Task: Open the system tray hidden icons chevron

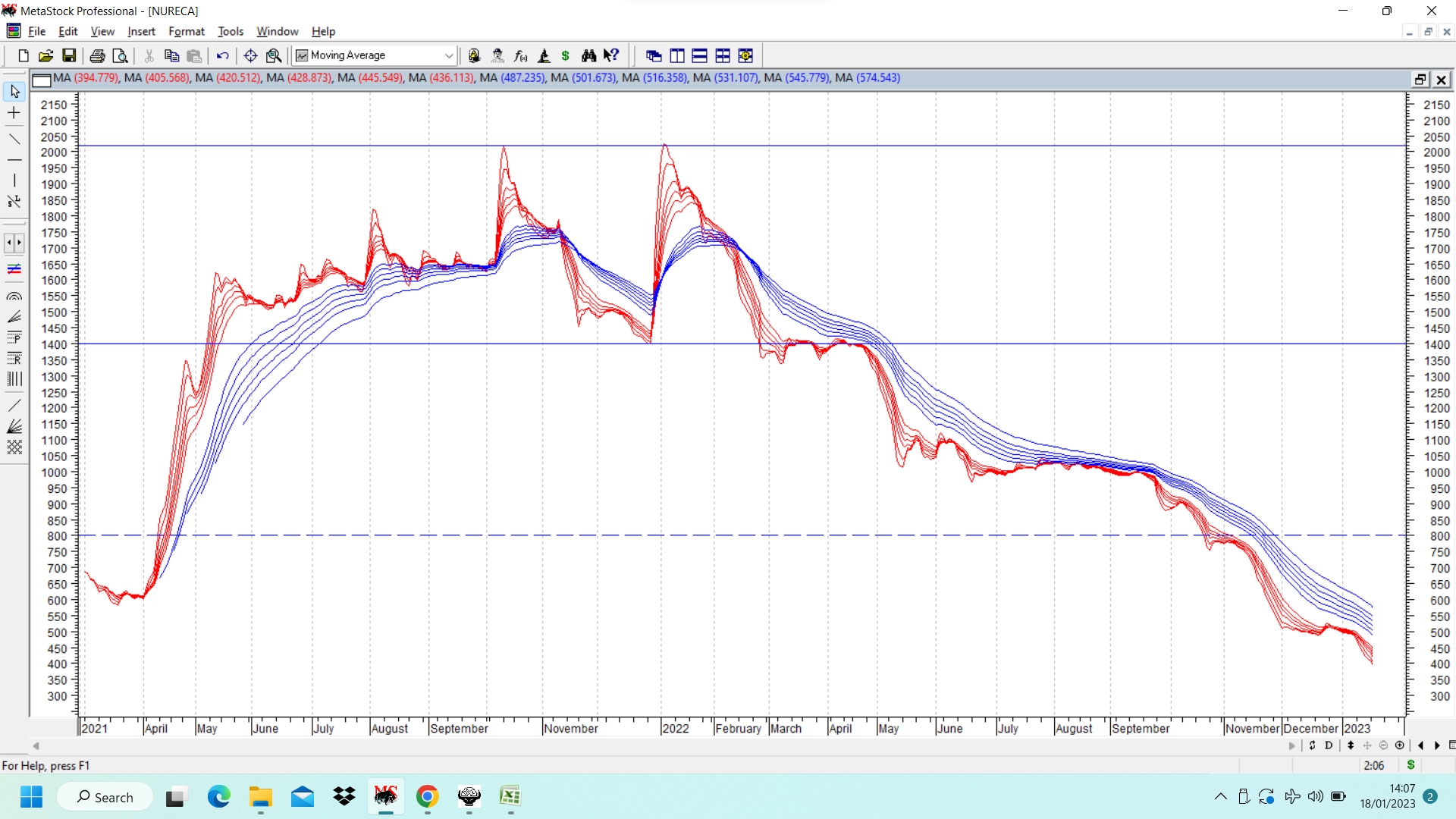Action: pyautogui.click(x=1220, y=796)
